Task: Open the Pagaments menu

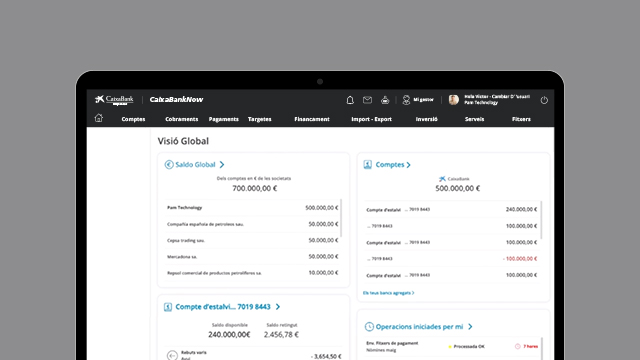Action: pos(224,119)
